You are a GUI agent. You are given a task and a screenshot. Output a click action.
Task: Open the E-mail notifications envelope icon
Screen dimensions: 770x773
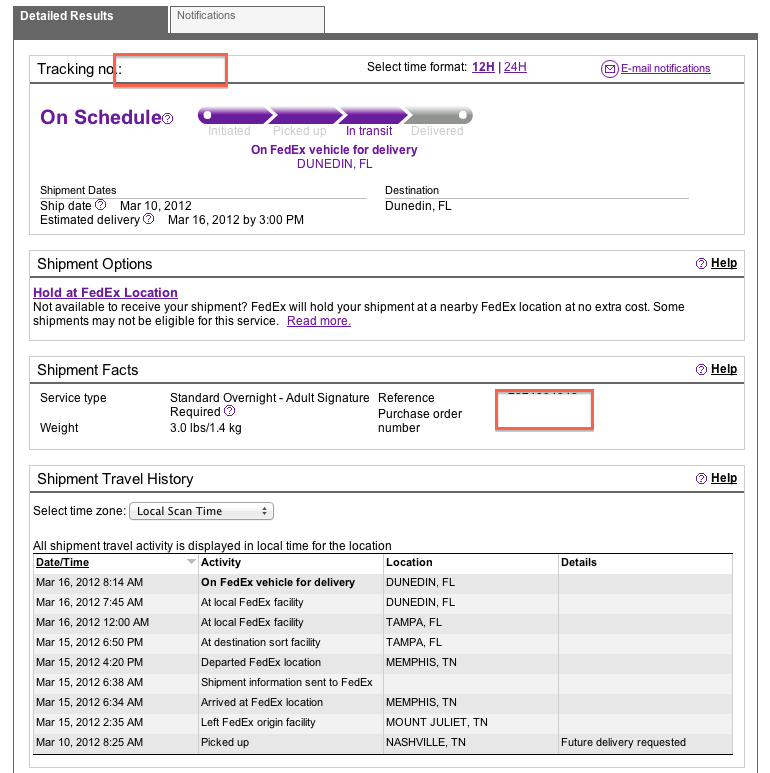pyautogui.click(x=609, y=69)
